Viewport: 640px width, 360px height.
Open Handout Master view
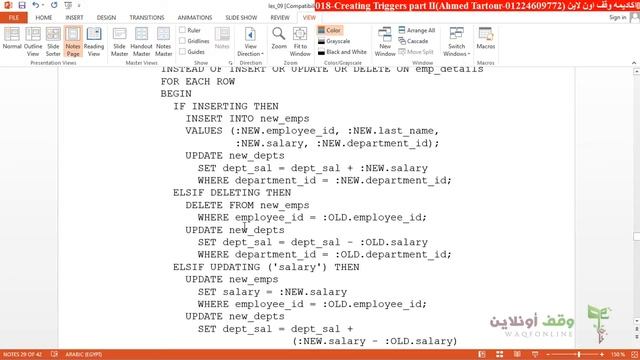click(x=141, y=41)
